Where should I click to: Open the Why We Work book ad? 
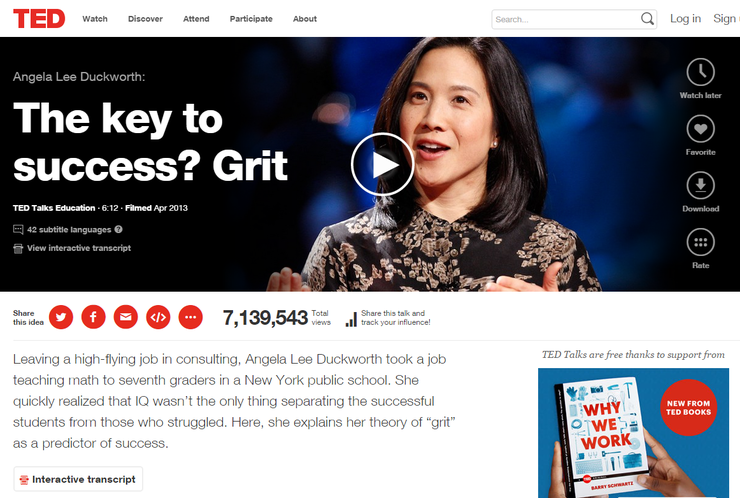coord(633,433)
